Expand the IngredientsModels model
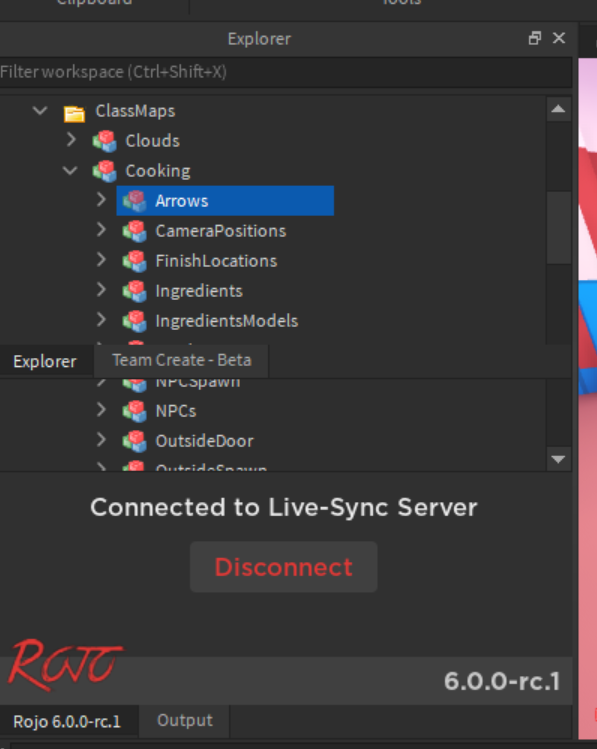 coord(101,319)
